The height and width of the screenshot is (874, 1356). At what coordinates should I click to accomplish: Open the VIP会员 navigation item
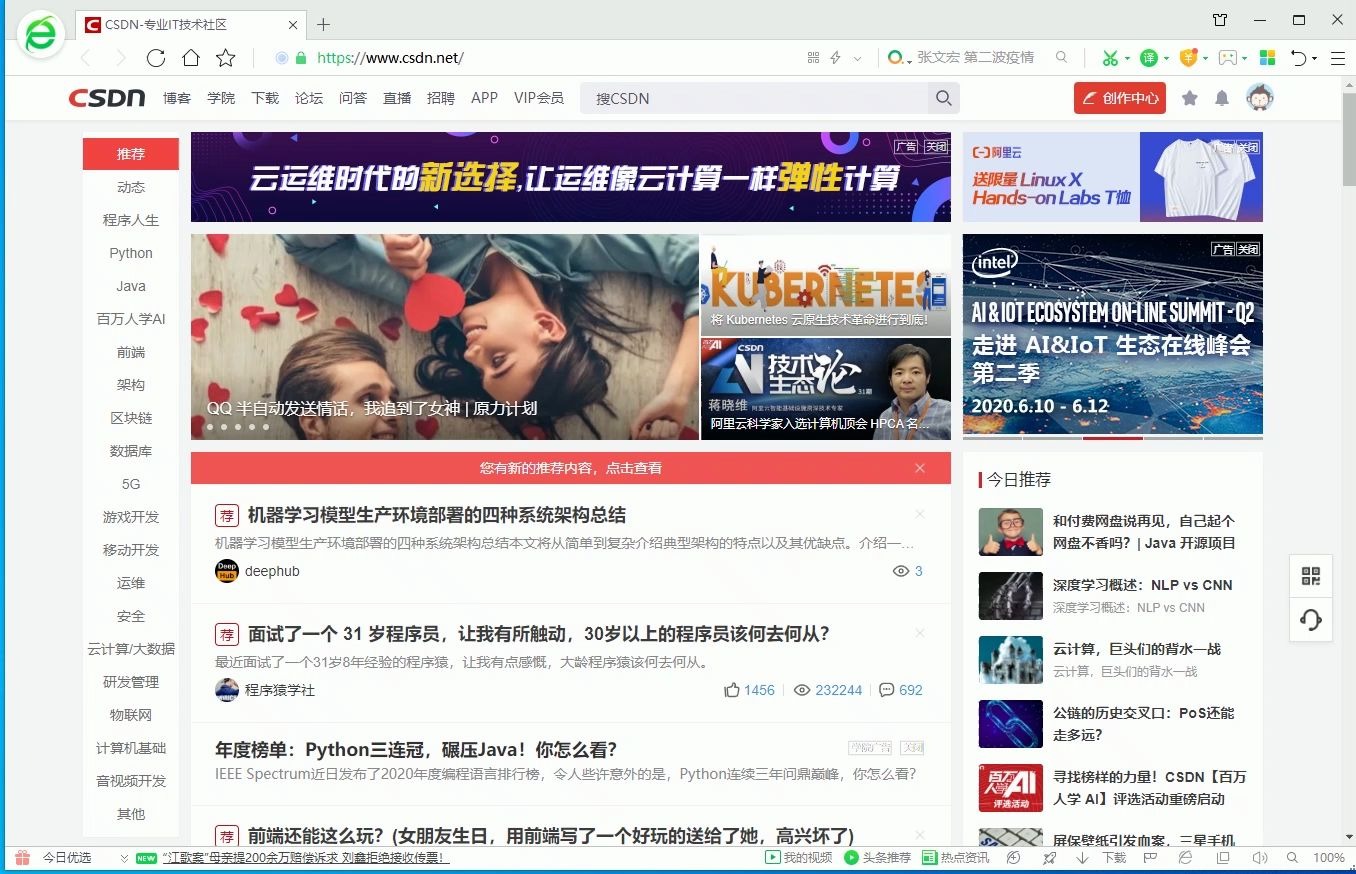[x=539, y=98]
